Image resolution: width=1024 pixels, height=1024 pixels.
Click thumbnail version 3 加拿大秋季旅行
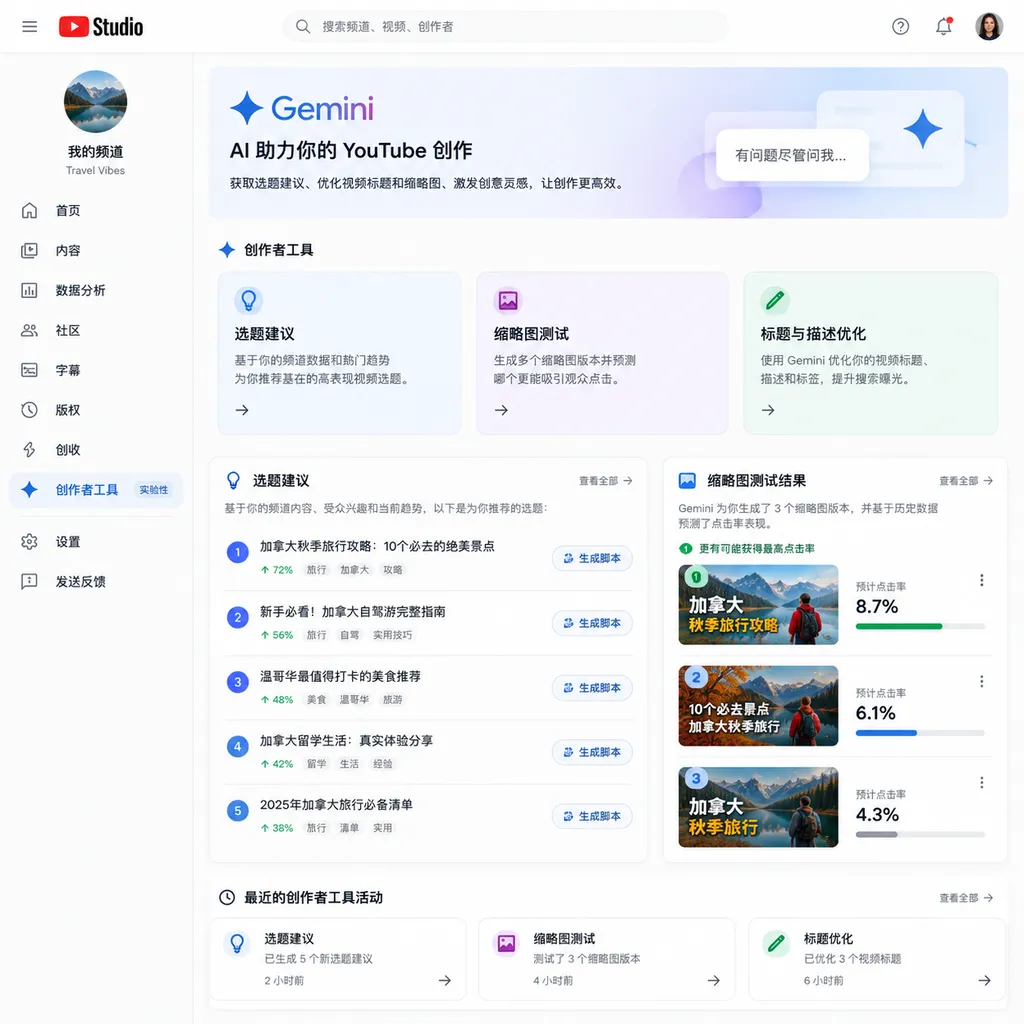[758, 807]
